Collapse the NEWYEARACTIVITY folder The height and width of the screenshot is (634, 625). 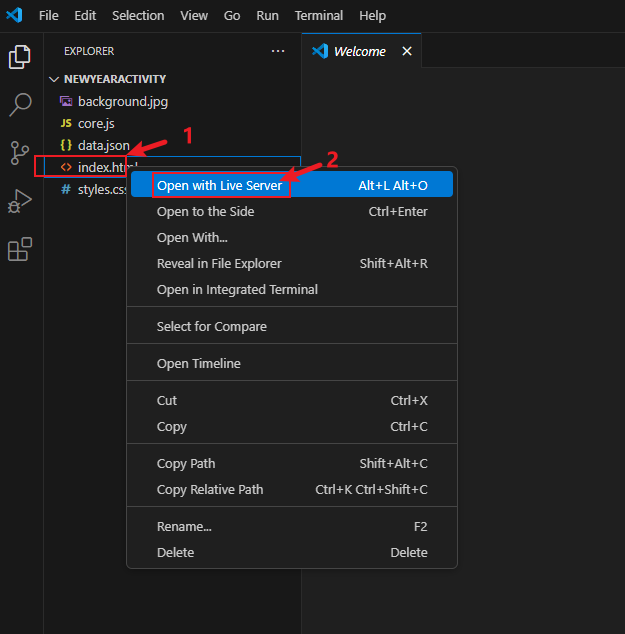(54, 79)
